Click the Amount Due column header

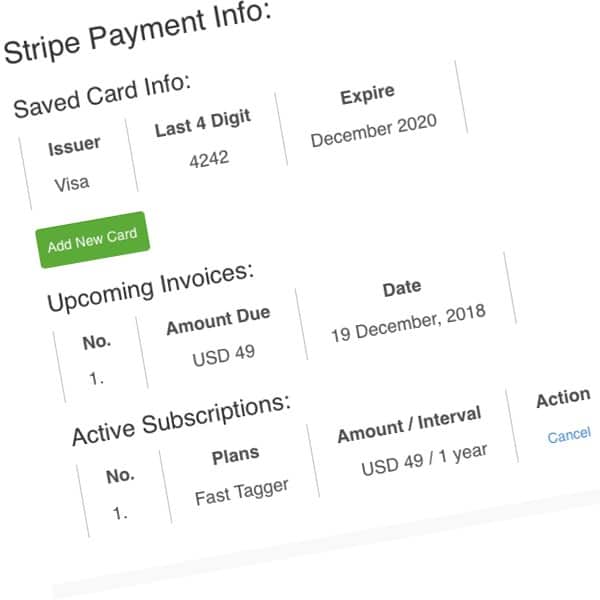(x=218, y=321)
